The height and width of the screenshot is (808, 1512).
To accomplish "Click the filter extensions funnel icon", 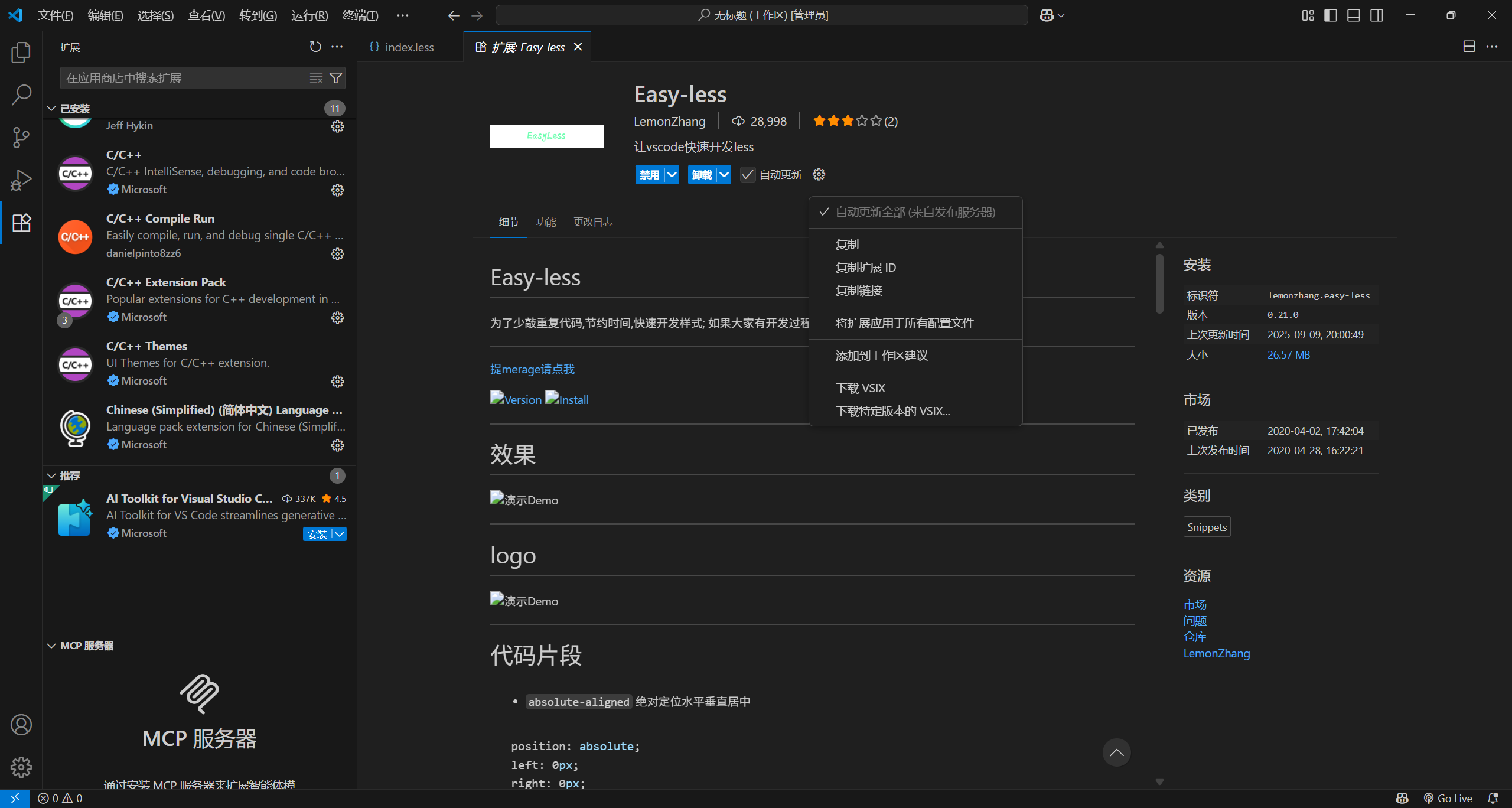I will (x=335, y=78).
